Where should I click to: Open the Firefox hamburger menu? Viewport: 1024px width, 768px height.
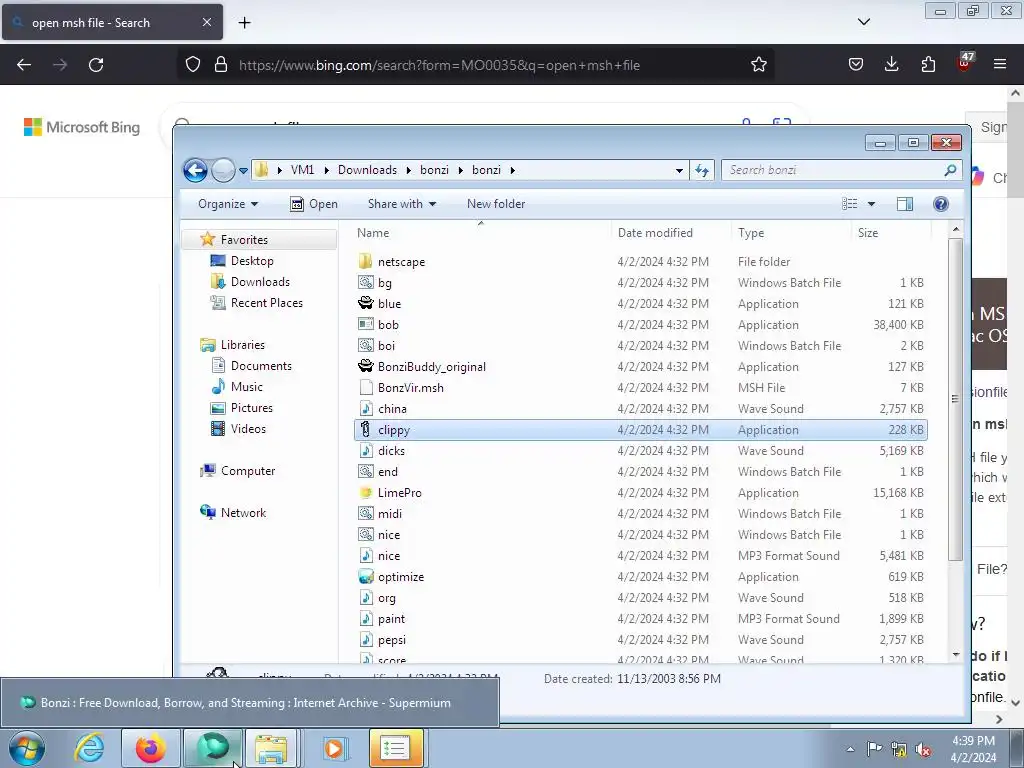click(999, 64)
